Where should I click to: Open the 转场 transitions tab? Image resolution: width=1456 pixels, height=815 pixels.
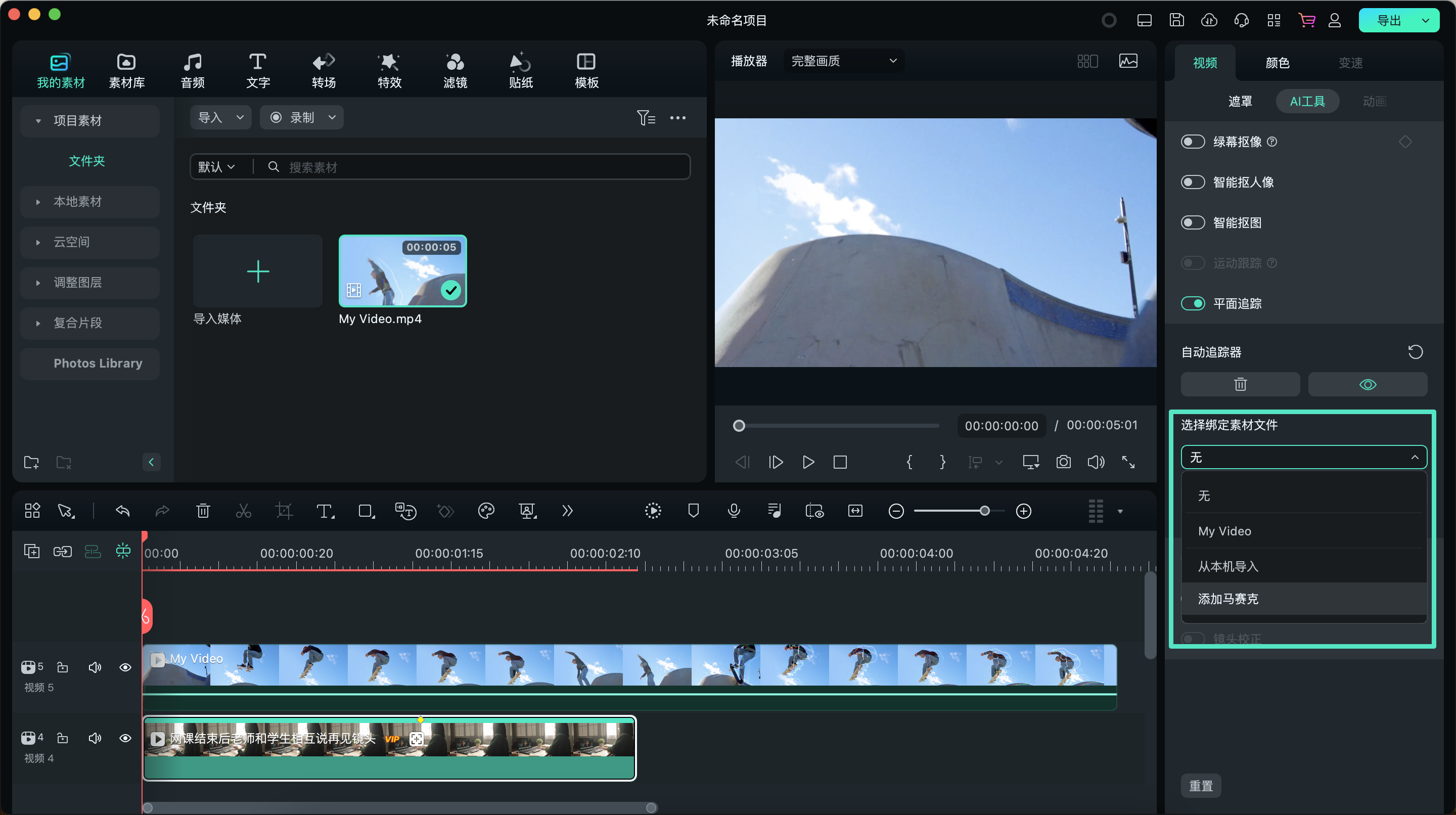click(324, 71)
